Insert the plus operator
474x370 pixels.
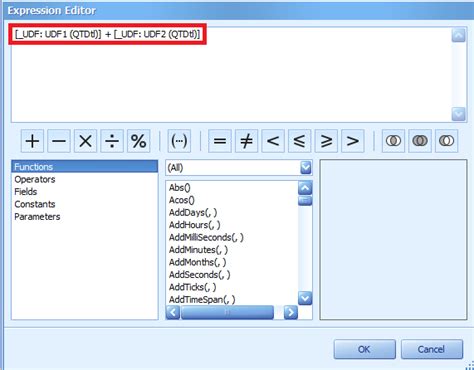click(x=32, y=141)
